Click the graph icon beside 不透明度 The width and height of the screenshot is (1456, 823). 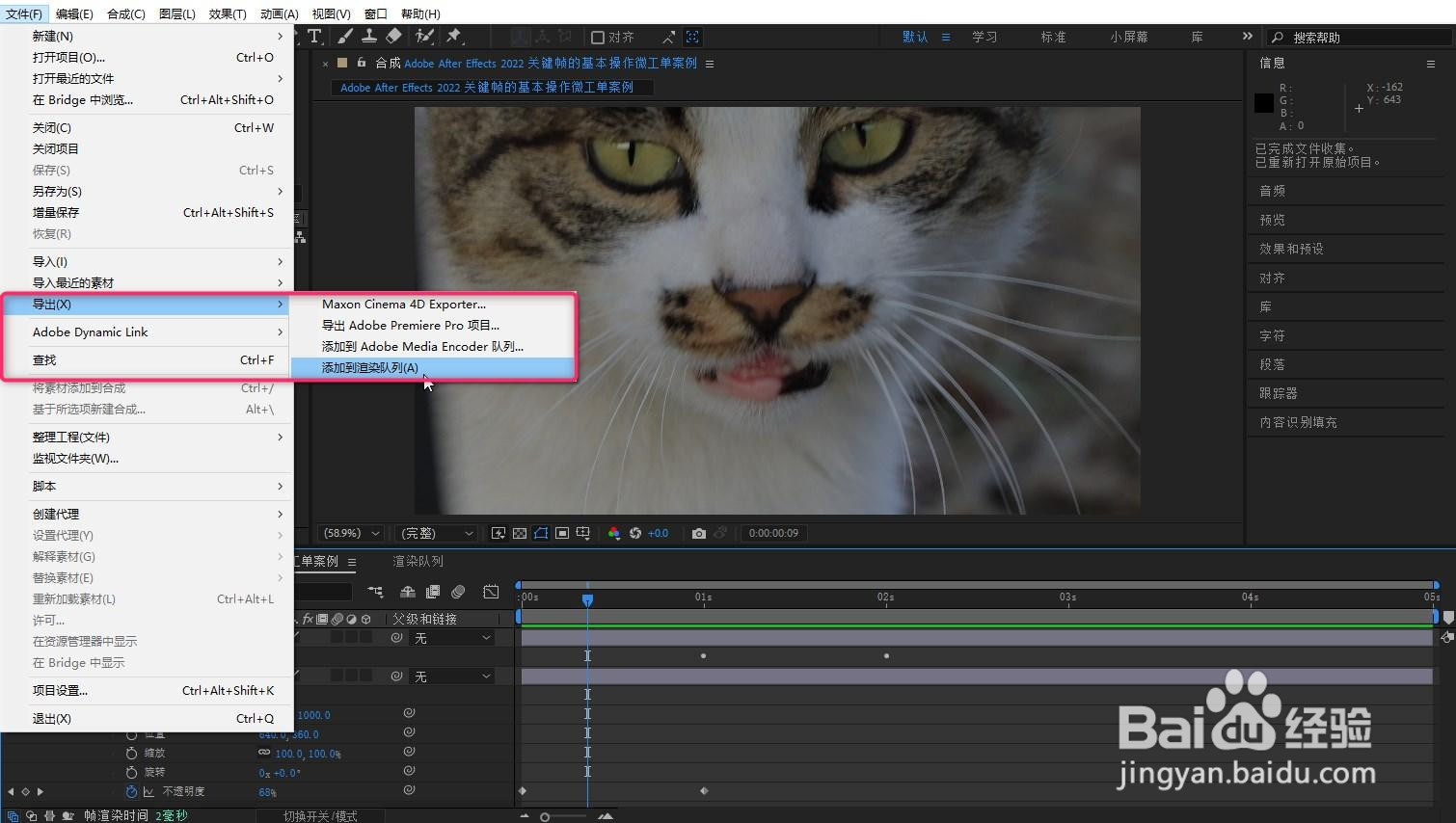(148, 791)
